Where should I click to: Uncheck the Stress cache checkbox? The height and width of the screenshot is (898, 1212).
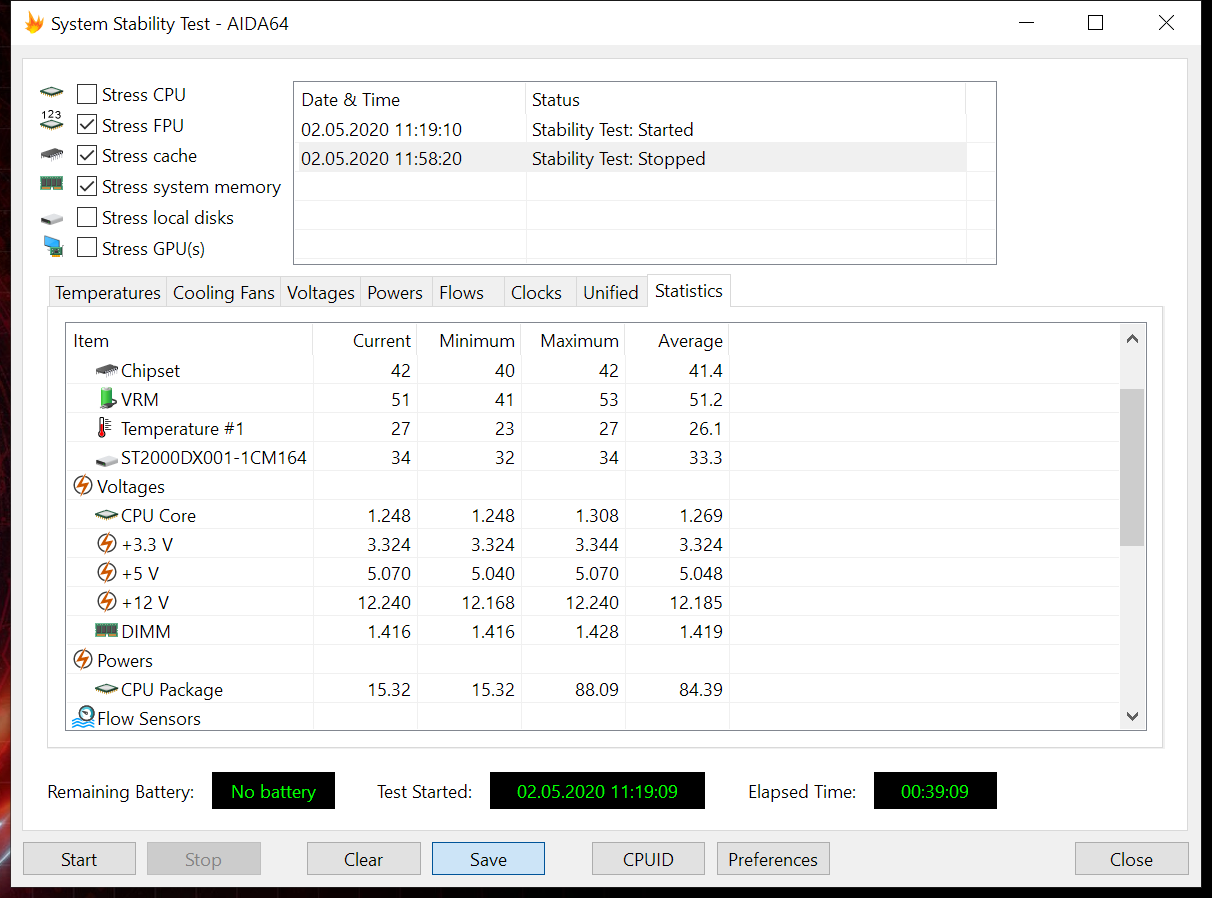[x=87, y=156]
